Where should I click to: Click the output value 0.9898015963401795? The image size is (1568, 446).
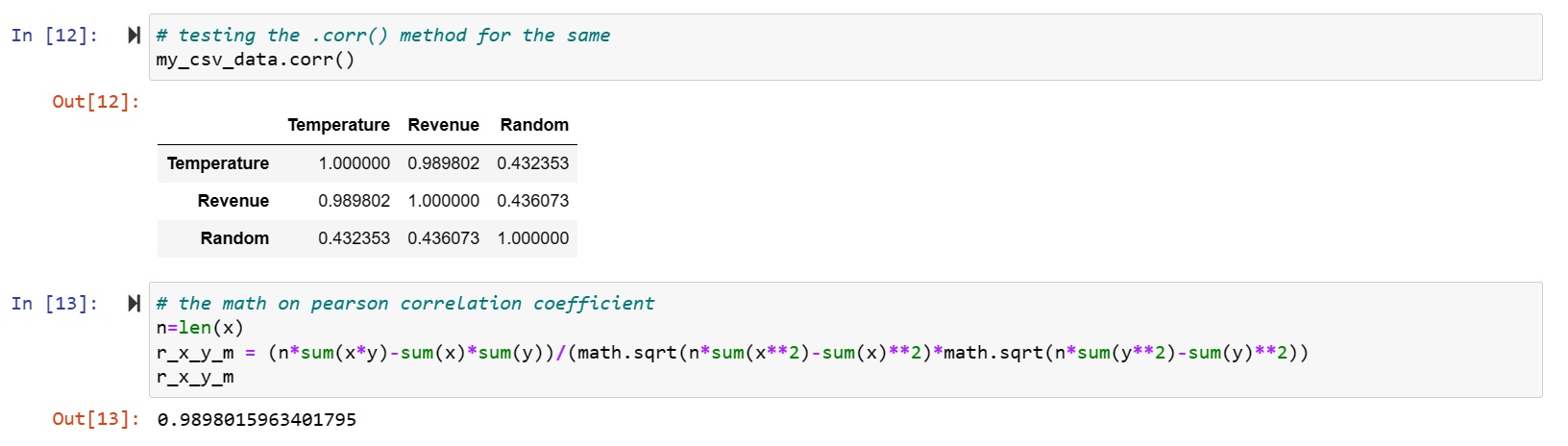coord(257,419)
